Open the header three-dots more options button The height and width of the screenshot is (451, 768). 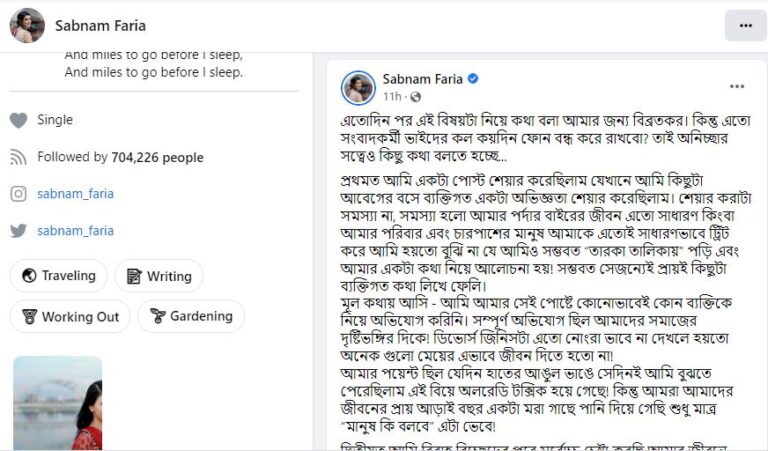[x=745, y=26]
